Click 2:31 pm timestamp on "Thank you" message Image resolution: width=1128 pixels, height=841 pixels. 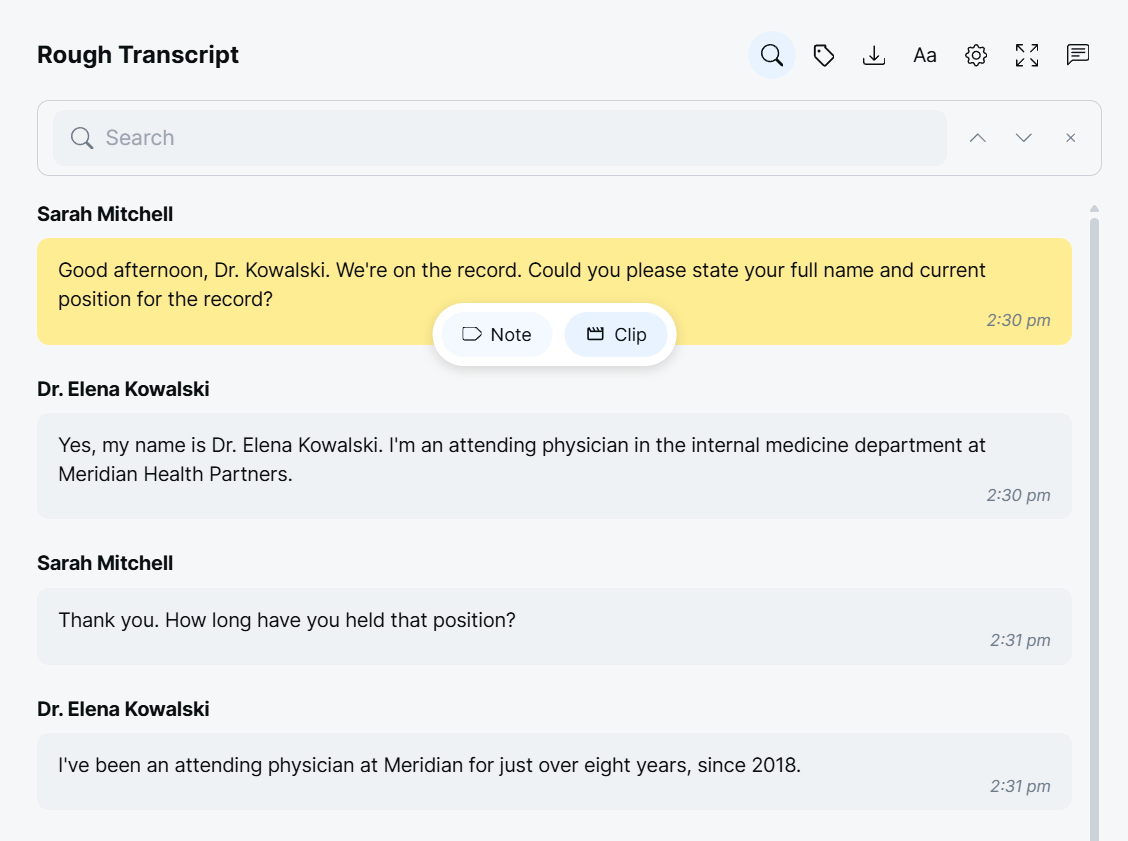pos(1020,640)
